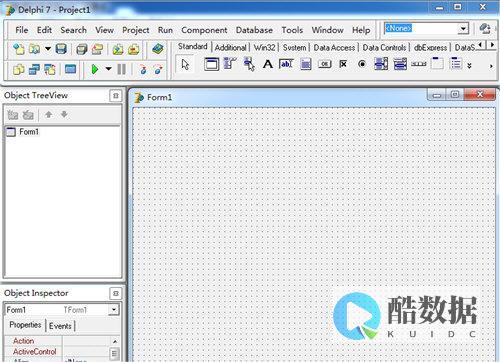The height and width of the screenshot is (362, 500).
Task: Click Remove File from Project icon
Action: [134, 49]
